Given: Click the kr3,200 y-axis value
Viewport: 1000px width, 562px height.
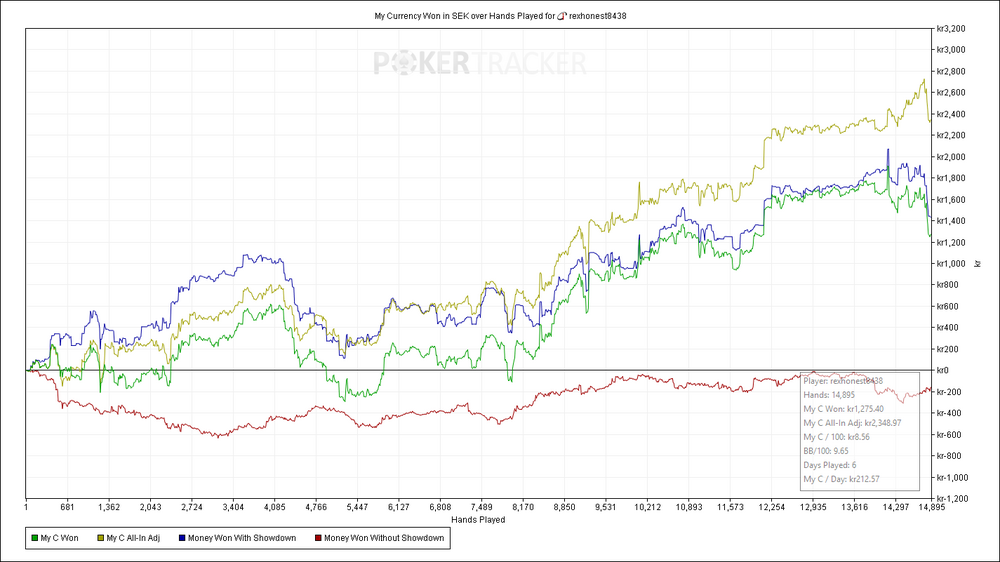Looking at the screenshot, I should (950, 29).
